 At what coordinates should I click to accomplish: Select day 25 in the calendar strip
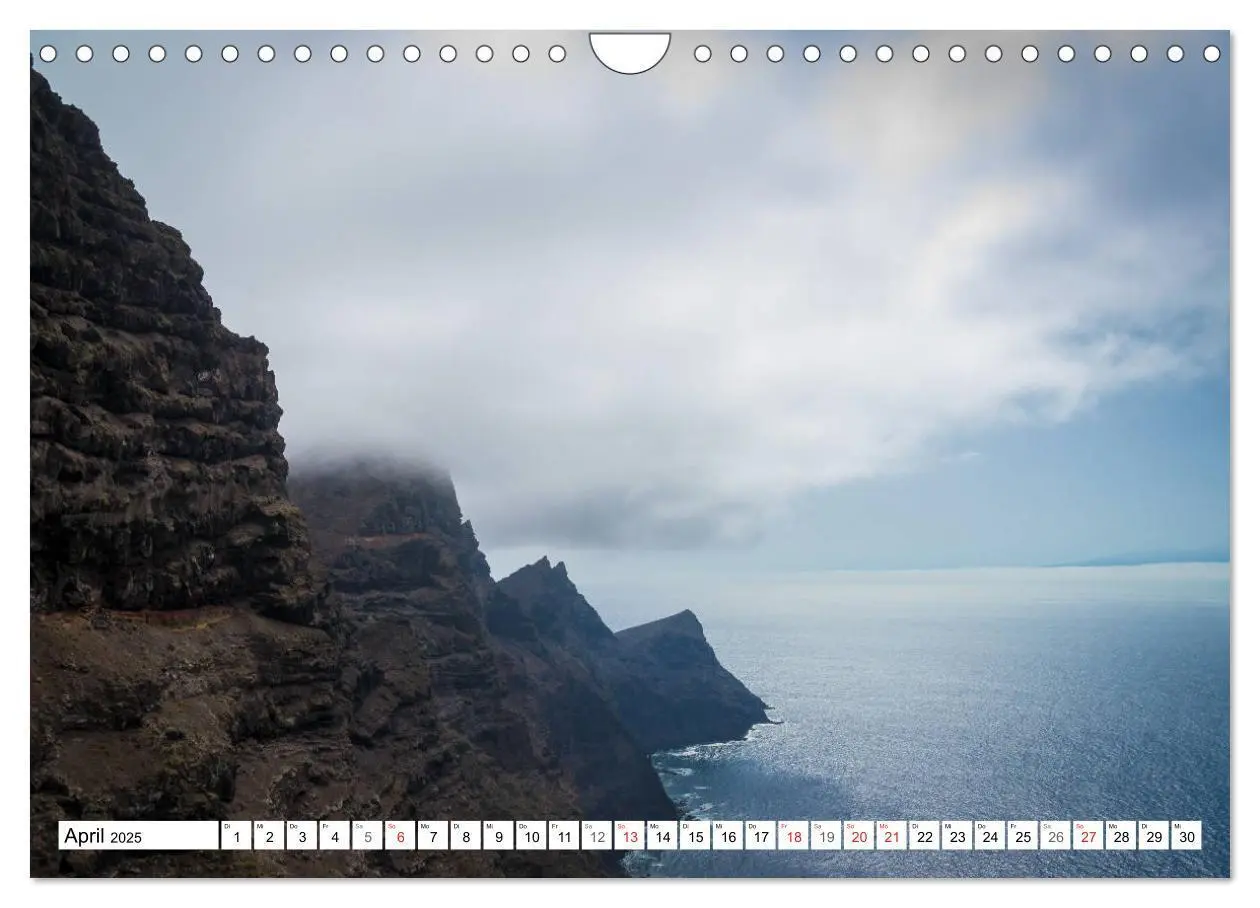click(1023, 836)
